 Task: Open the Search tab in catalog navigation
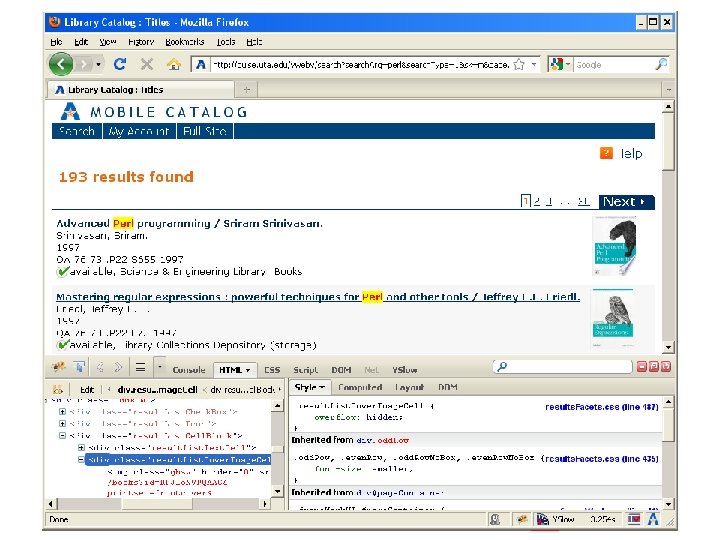77,131
